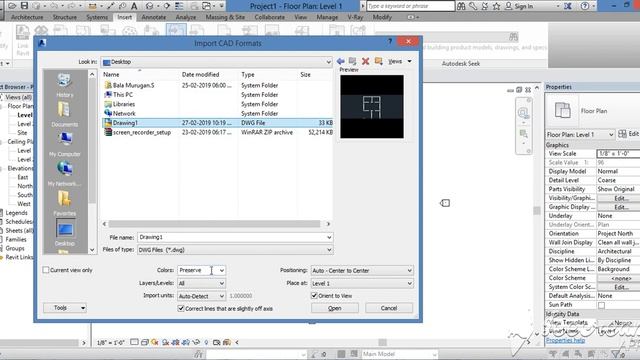Click the Autodesk Seek search binoculars icon
The height and width of the screenshot is (360, 640).
tap(513, 37)
